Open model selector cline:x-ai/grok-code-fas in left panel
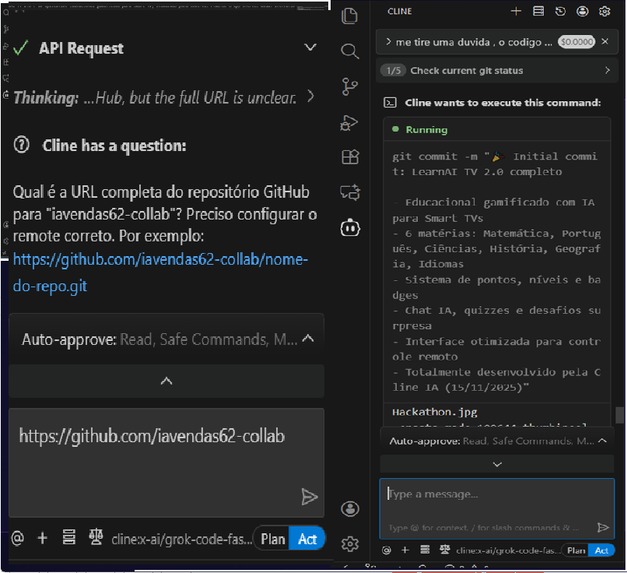This screenshot has height=573, width=627. pyautogui.click(x=182, y=539)
